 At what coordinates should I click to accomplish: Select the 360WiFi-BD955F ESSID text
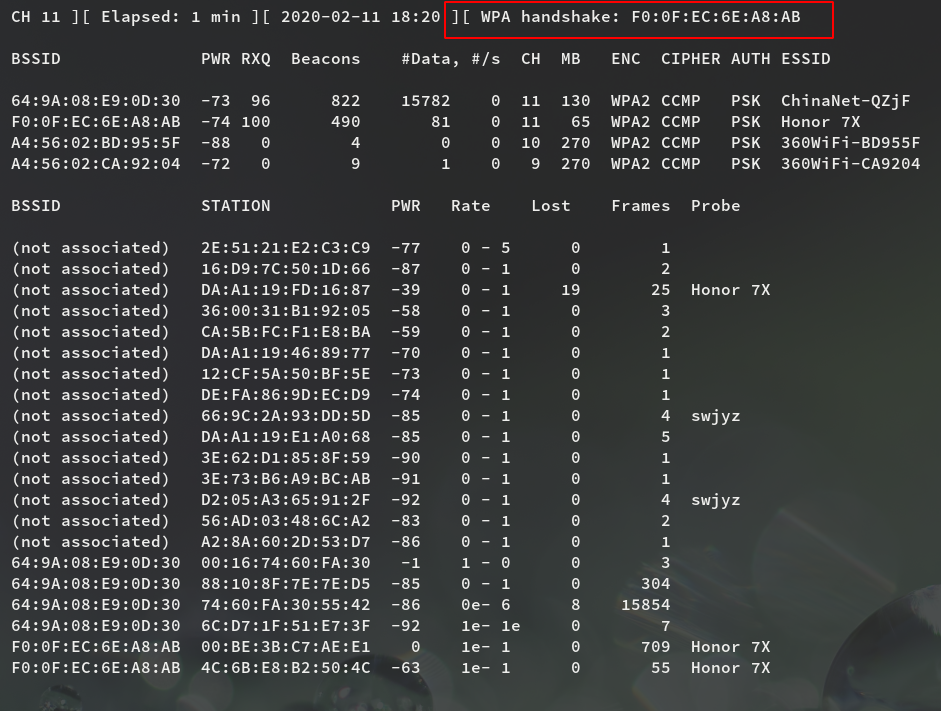point(850,143)
